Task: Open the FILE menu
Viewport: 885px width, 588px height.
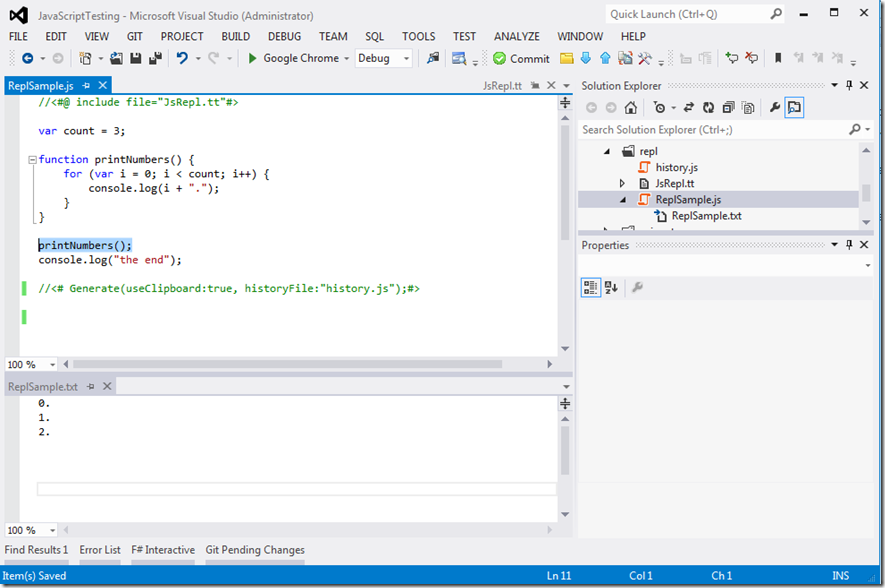Action: coord(18,36)
